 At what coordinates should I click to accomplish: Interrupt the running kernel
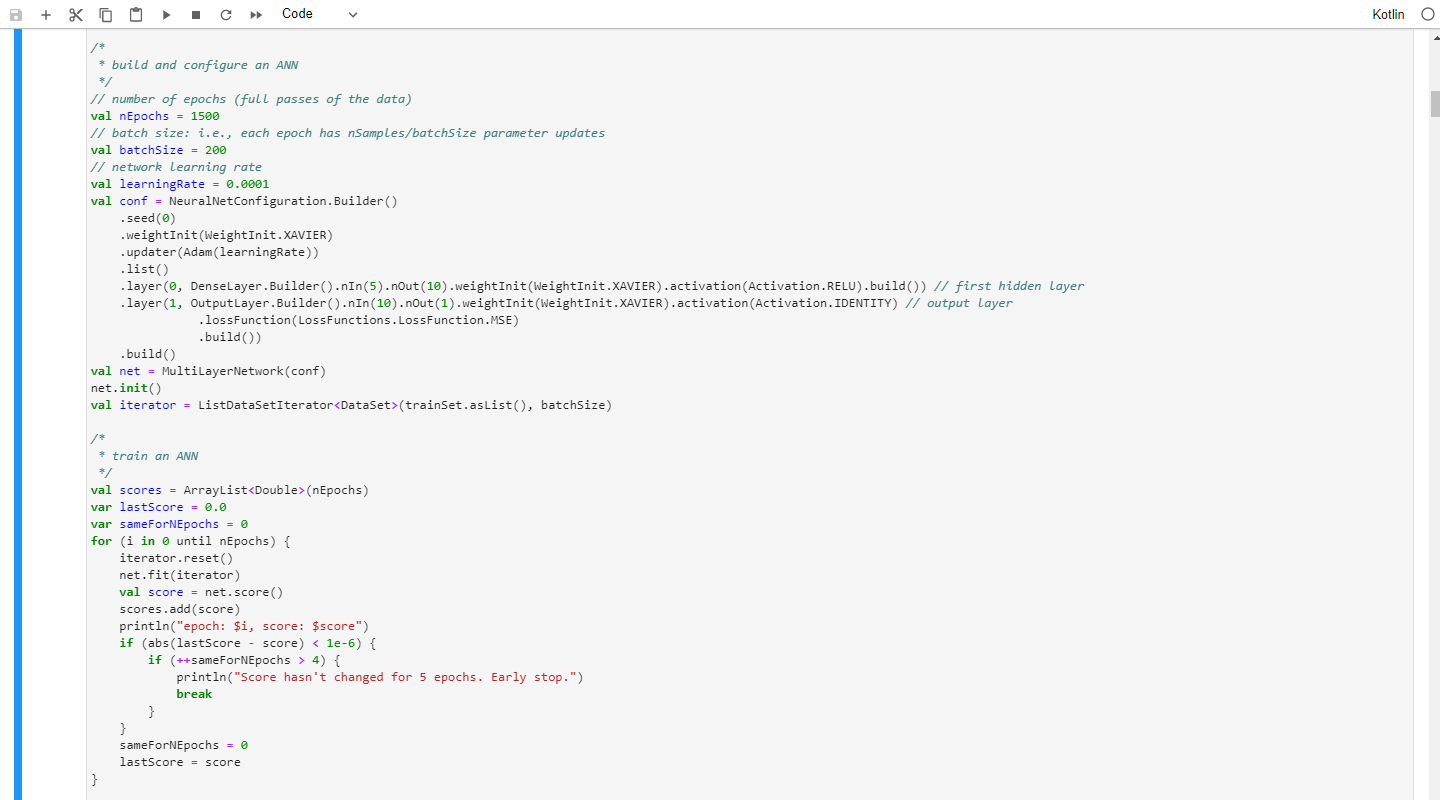[196, 14]
